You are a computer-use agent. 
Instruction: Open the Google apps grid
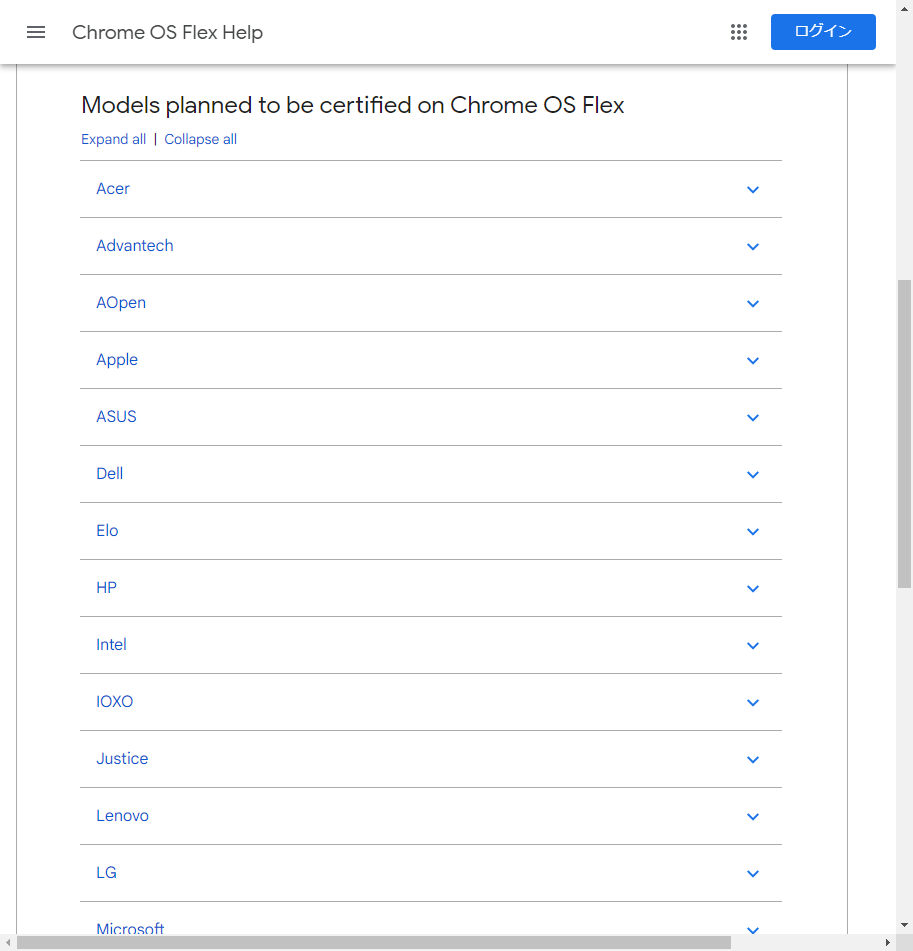tap(738, 32)
